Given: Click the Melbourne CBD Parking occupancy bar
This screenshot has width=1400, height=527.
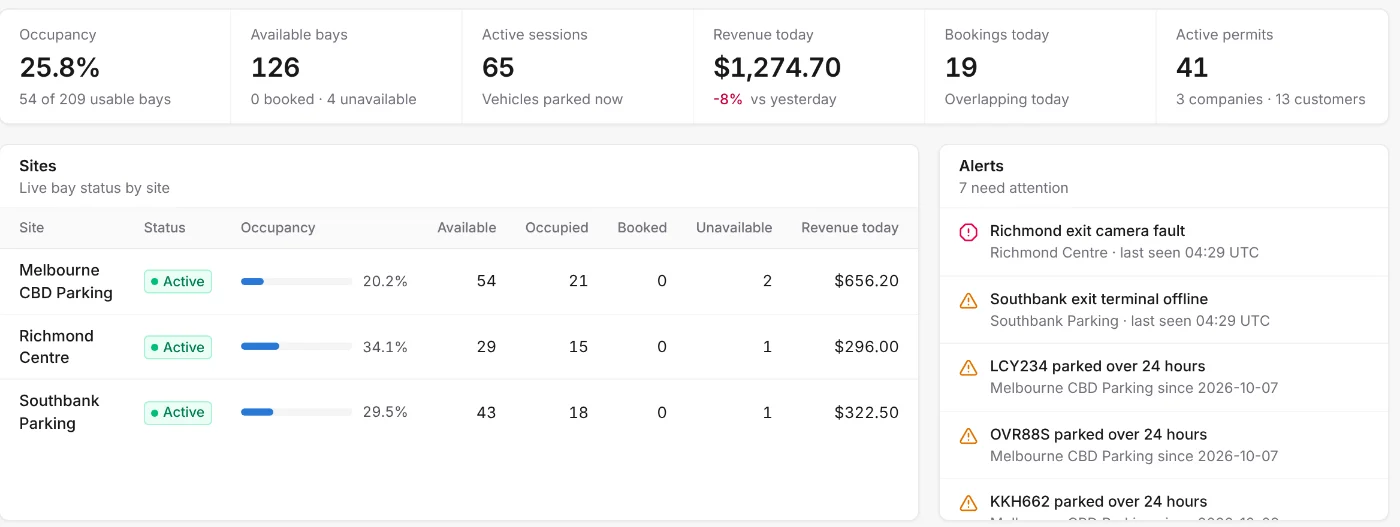Looking at the screenshot, I should [296, 282].
